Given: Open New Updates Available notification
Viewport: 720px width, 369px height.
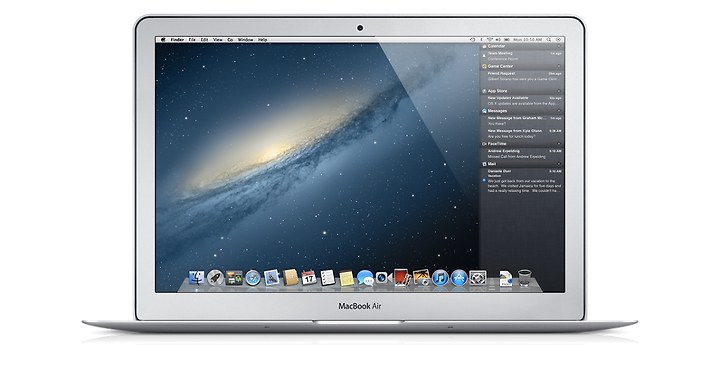Looking at the screenshot, I should (522, 101).
